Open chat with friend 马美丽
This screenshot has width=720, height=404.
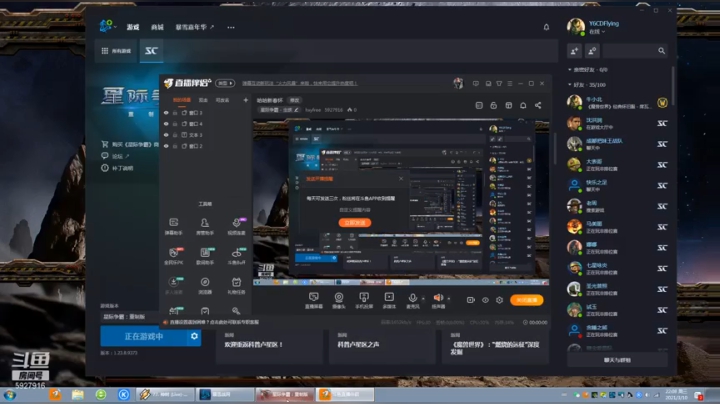617,227
